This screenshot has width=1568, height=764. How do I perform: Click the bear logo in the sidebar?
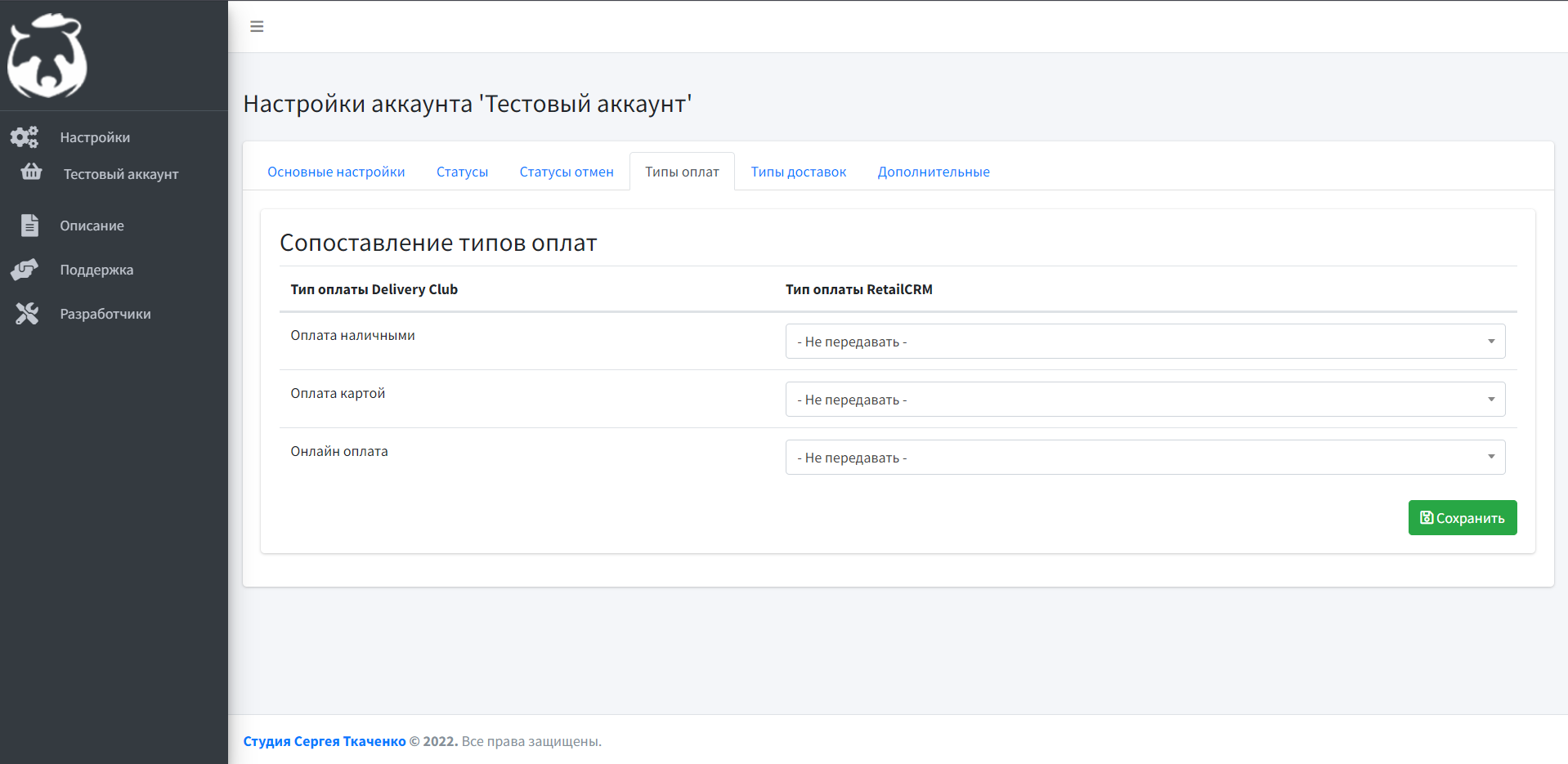[x=47, y=56]
